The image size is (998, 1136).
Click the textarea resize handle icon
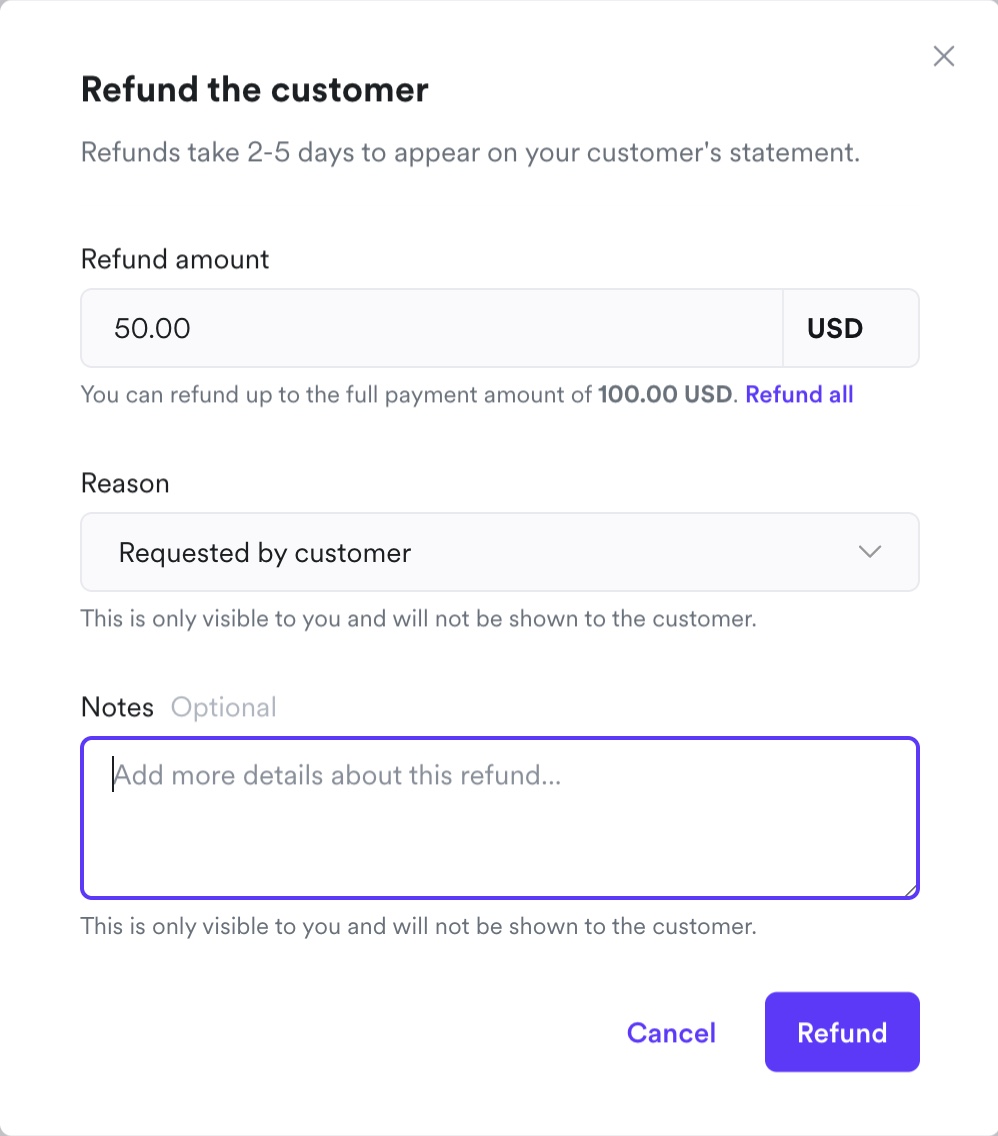click(912, 889)
